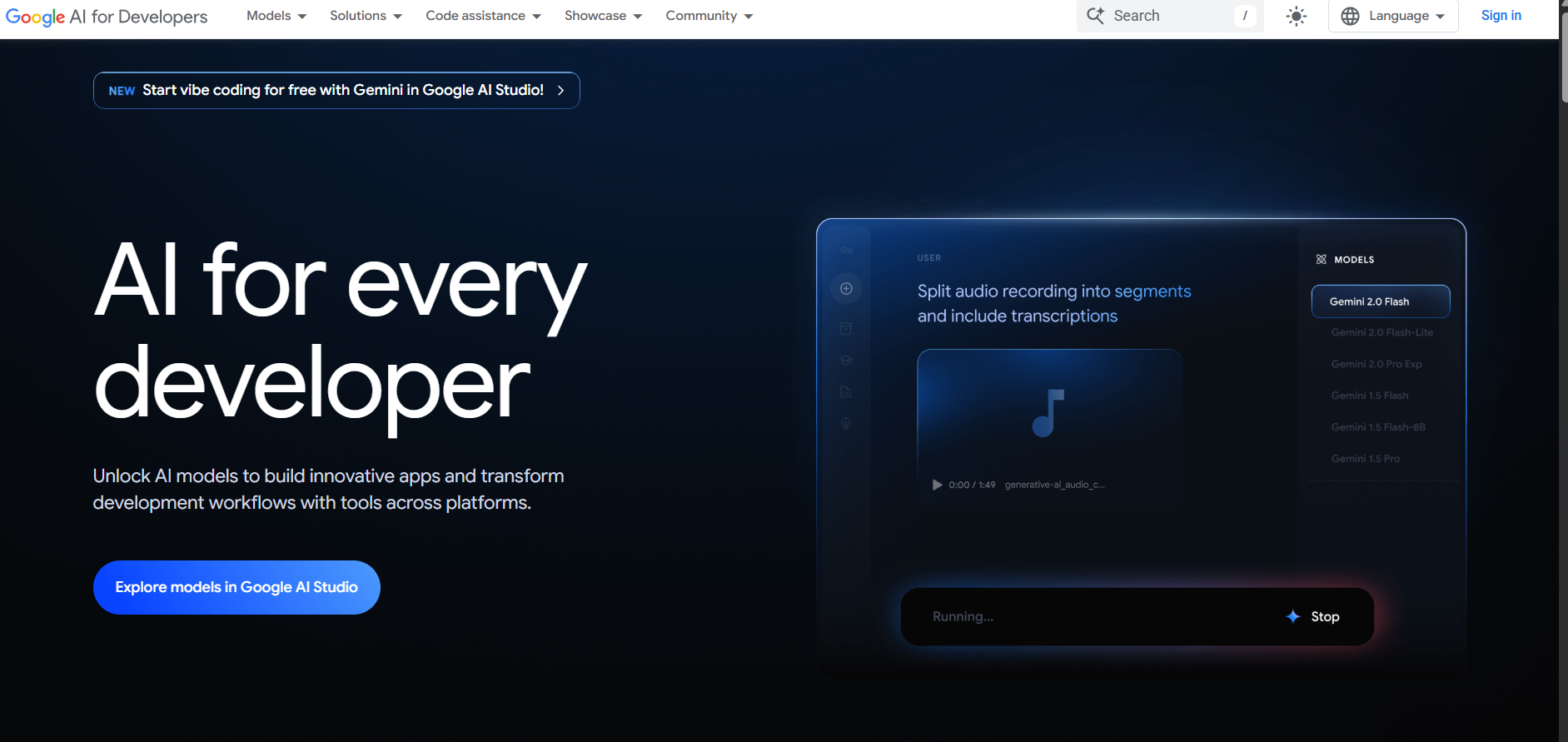The image size is (1568, 742).
Task: Click the document search icon in demo sidebar
Action: point(846,392)
